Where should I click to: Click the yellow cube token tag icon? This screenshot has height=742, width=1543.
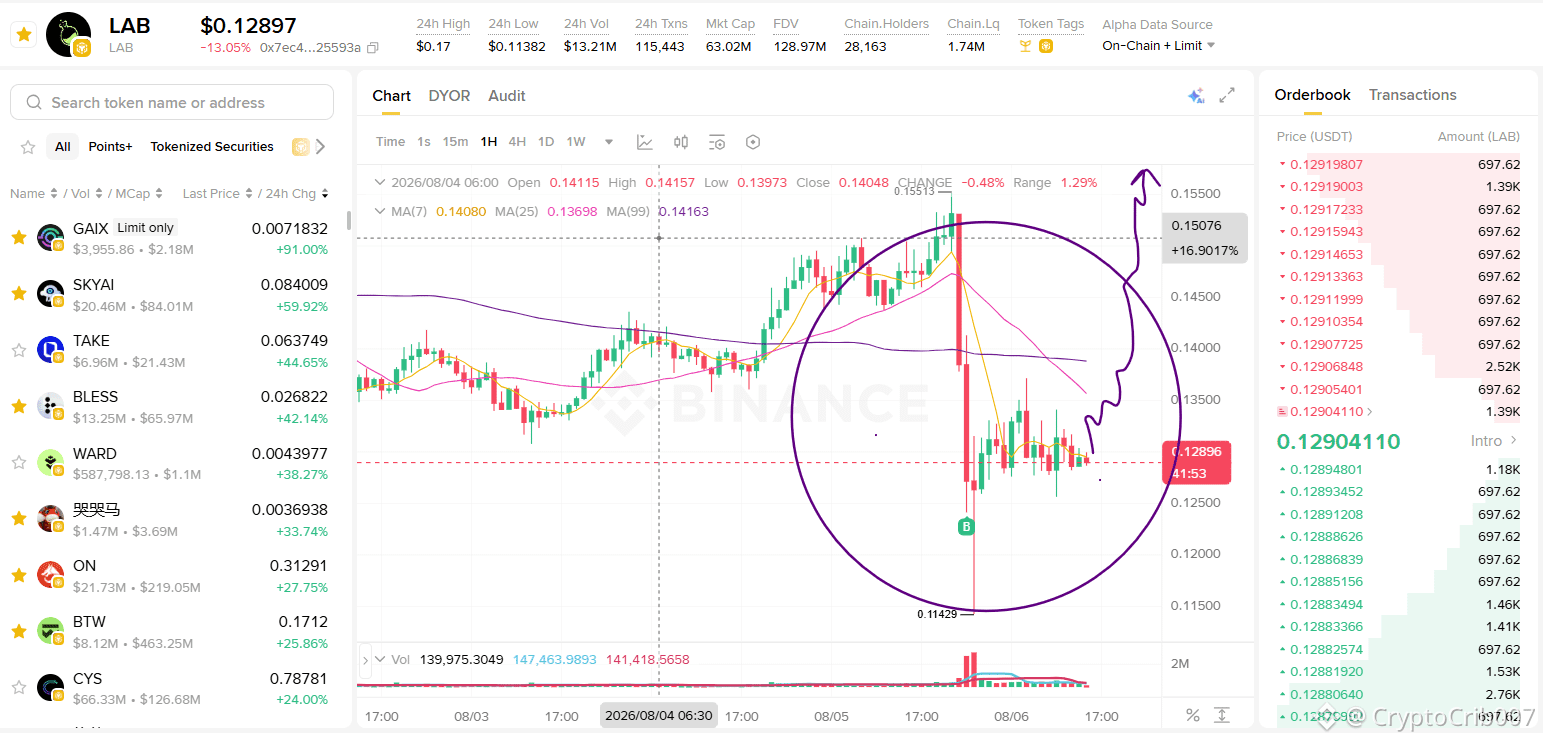point(1046,46)
